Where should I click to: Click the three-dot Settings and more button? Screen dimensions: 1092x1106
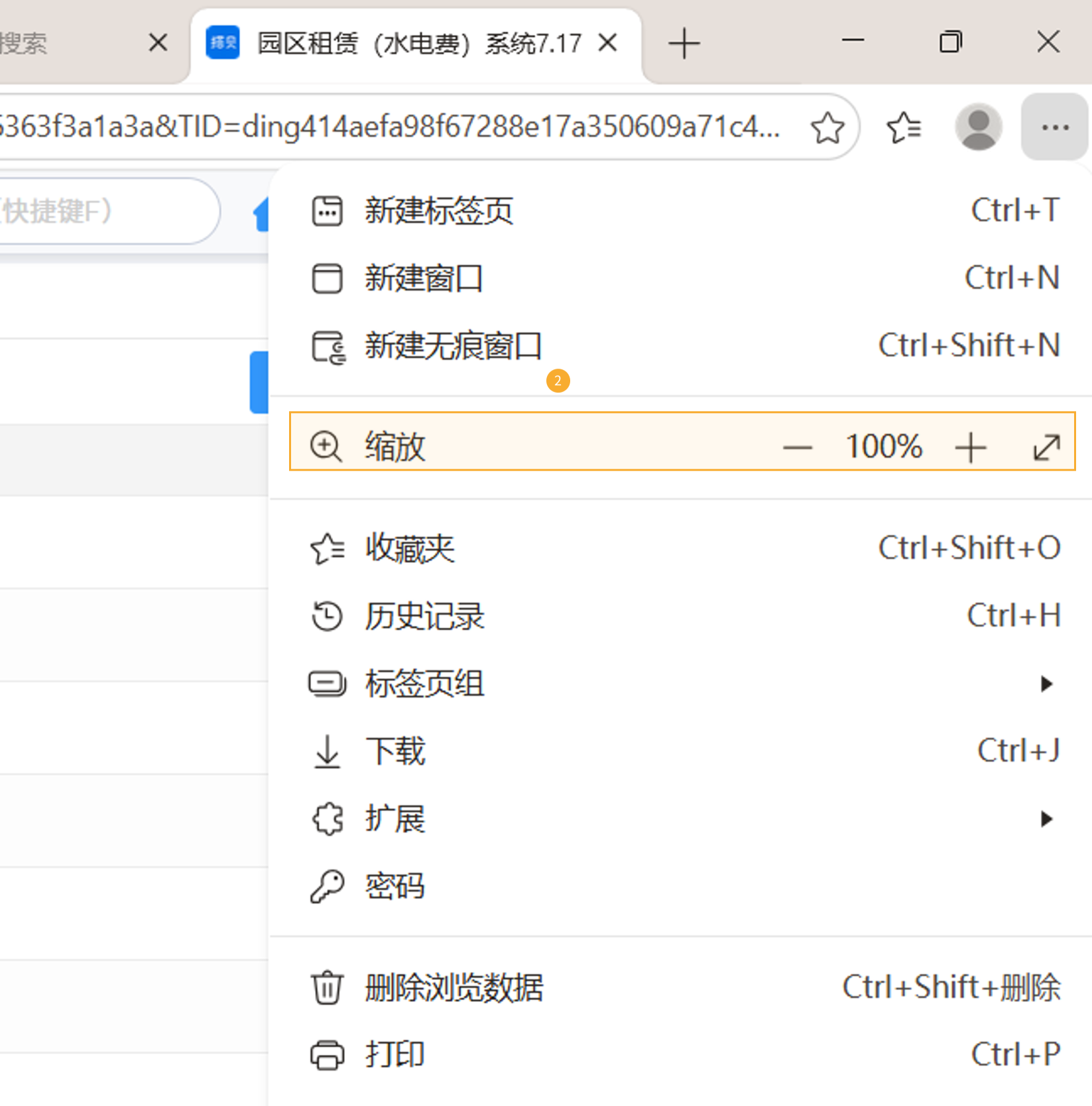pyautogui.click(x=1055, y=127)
